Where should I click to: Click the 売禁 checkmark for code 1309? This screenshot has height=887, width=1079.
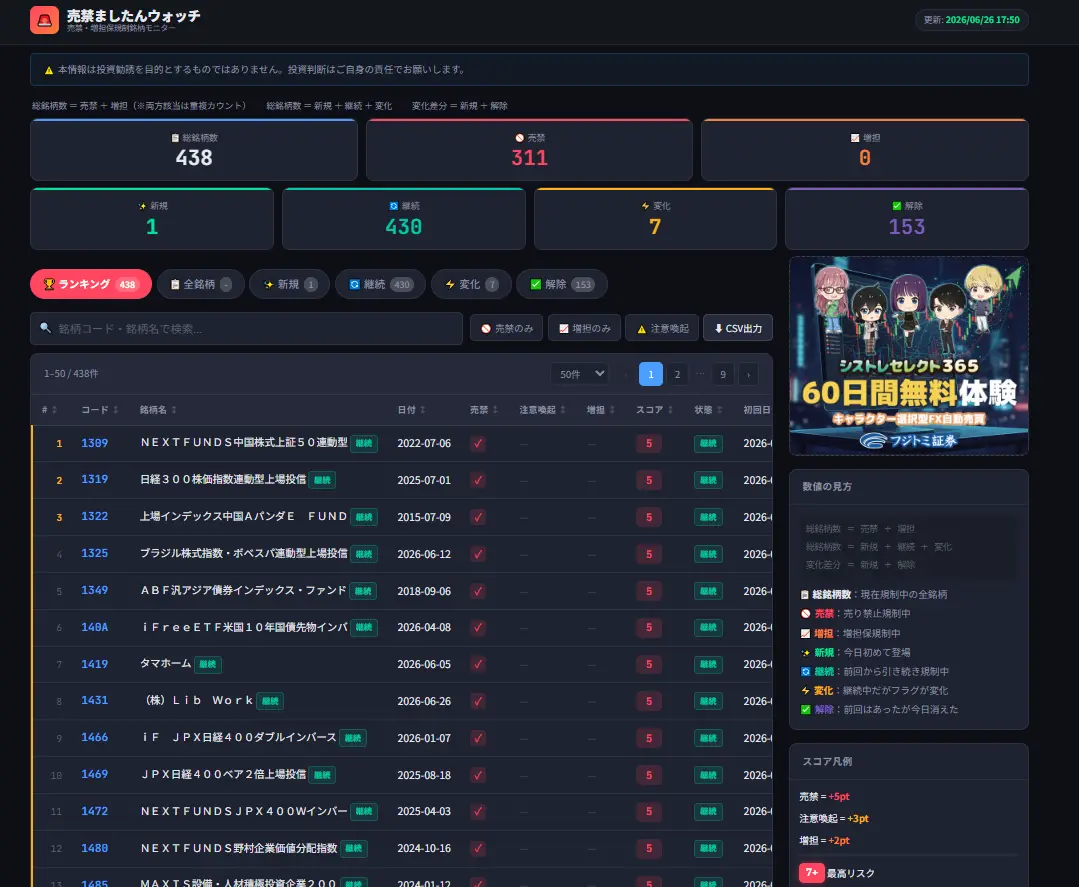[x=478, y=443]
